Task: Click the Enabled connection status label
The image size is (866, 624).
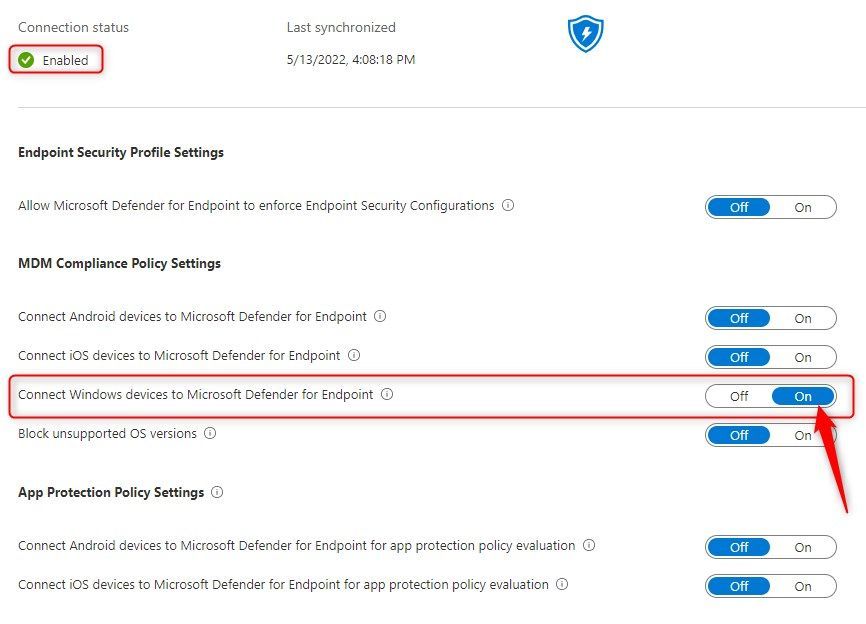Action: click(x=65, y=60)
